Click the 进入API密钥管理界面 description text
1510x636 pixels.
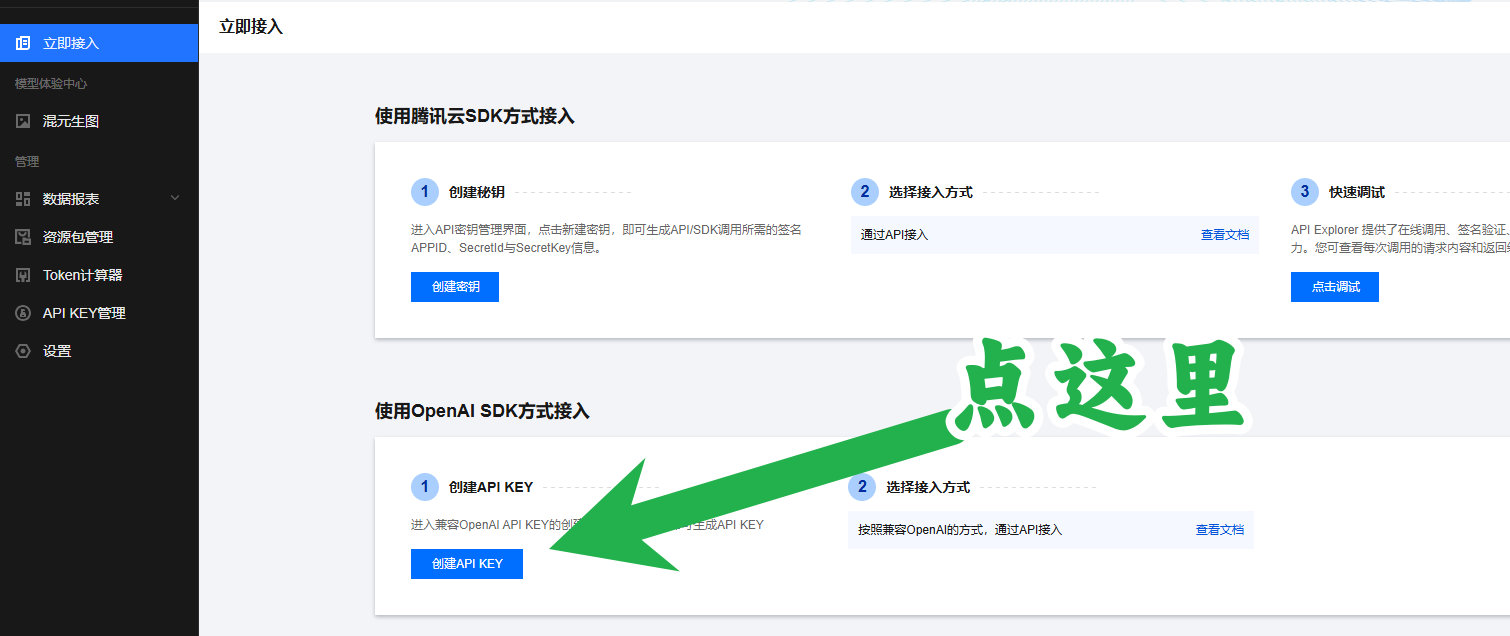point(606,238)
